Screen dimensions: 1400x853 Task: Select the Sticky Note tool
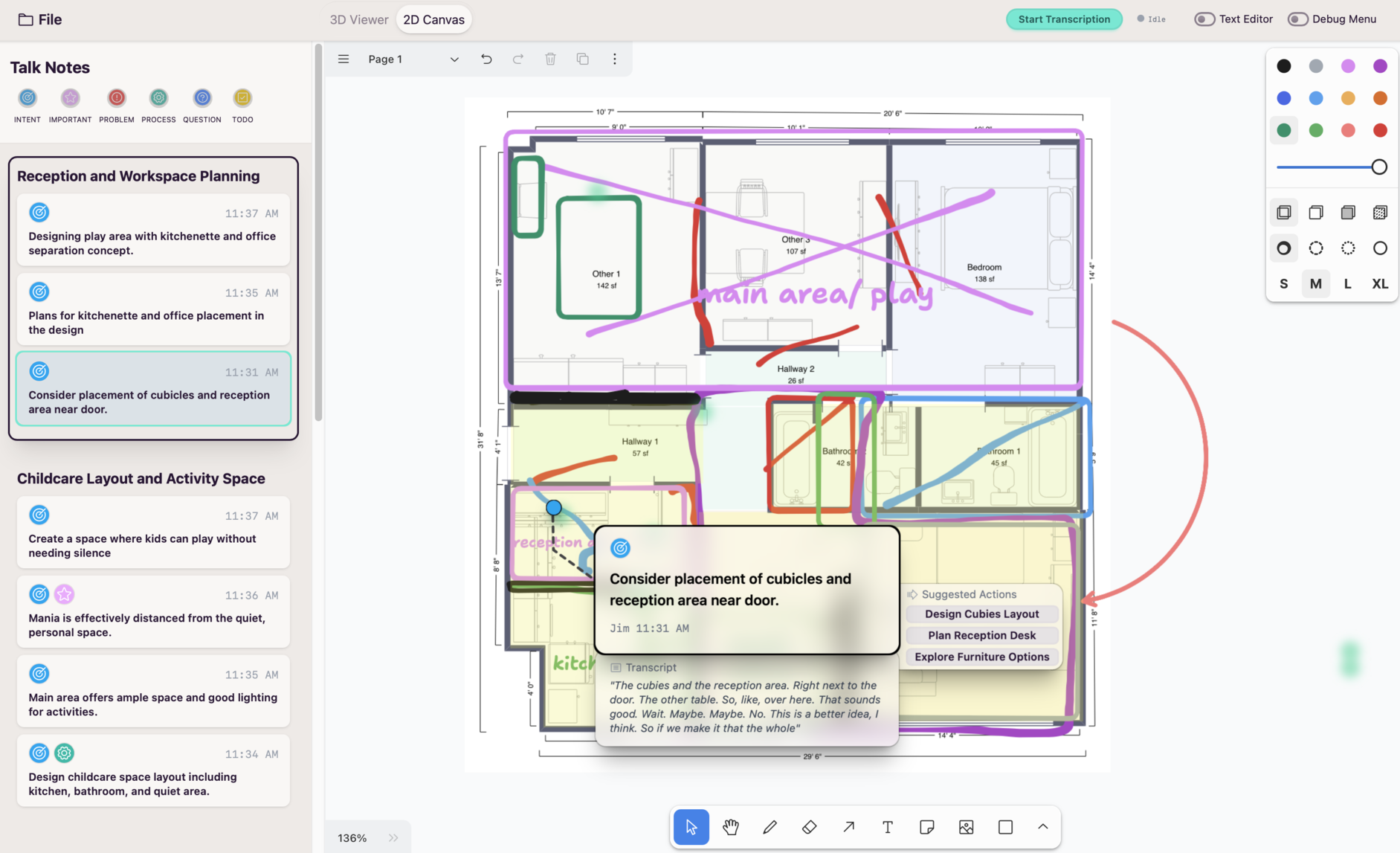click(x=926, y=827)
